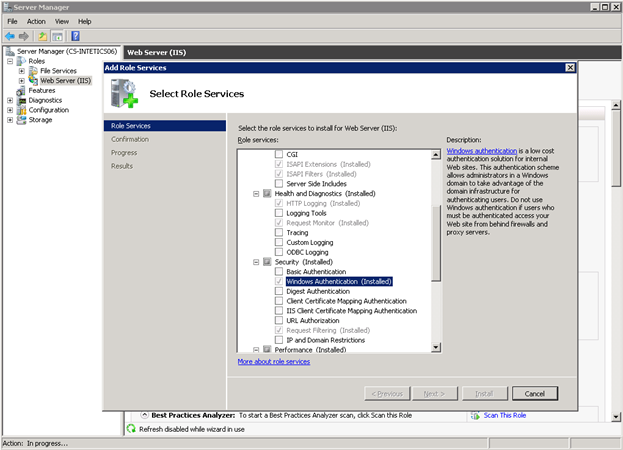Image resolution: width=623 pixels, height=450 pixels.
Task: Click the Forward arrow toolbar icon
Action: click(x=24, y=35)
